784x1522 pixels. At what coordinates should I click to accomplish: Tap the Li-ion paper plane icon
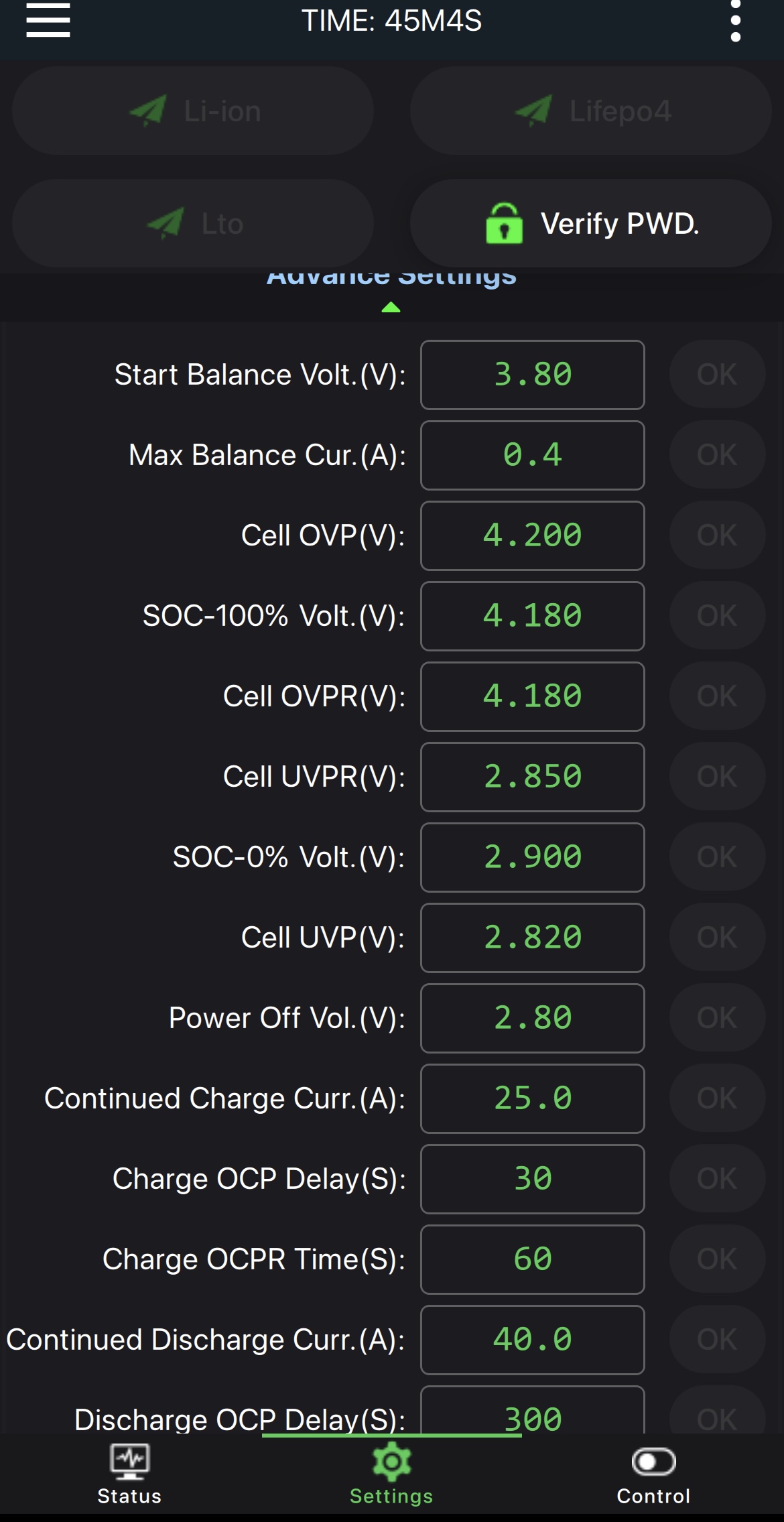pos(147,111)
